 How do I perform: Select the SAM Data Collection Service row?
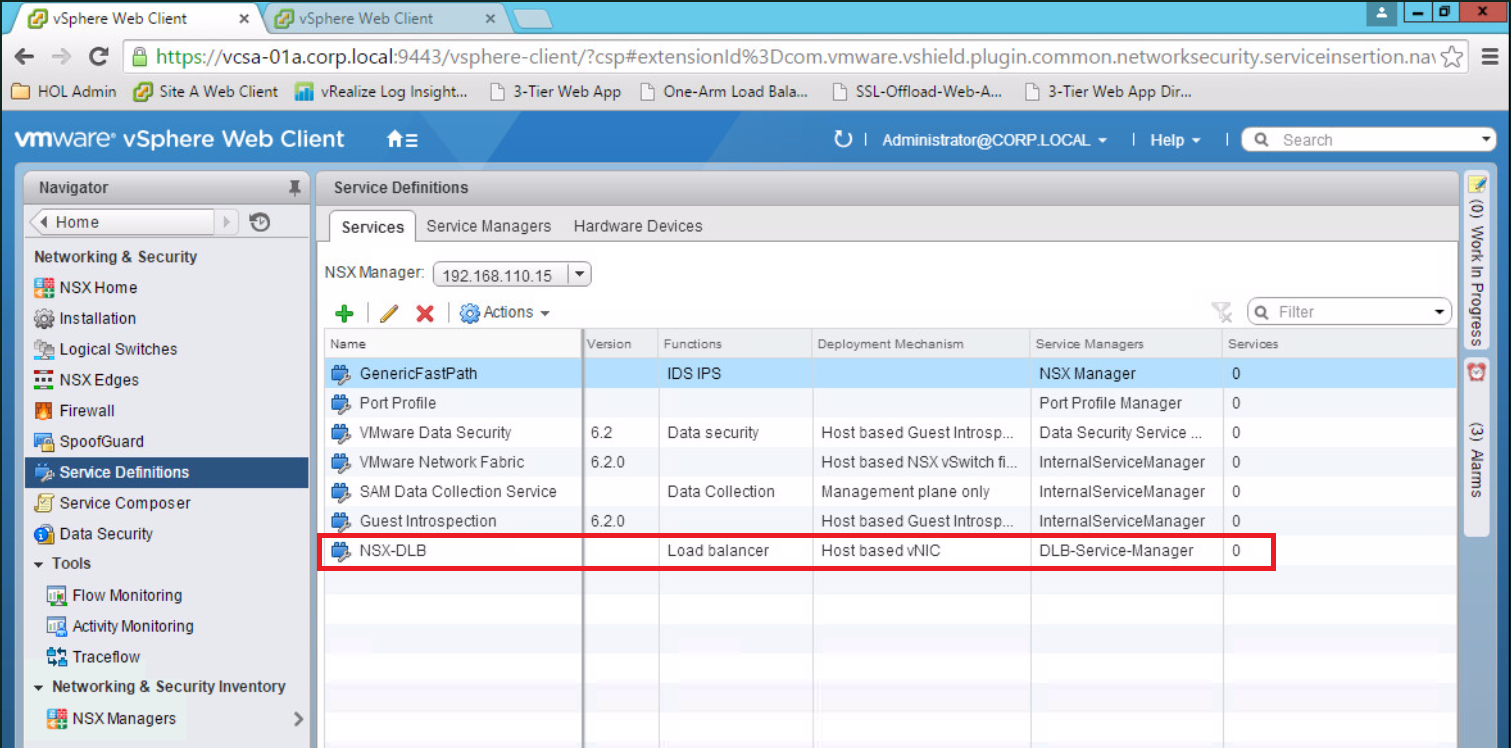click(x=889, y=492)
